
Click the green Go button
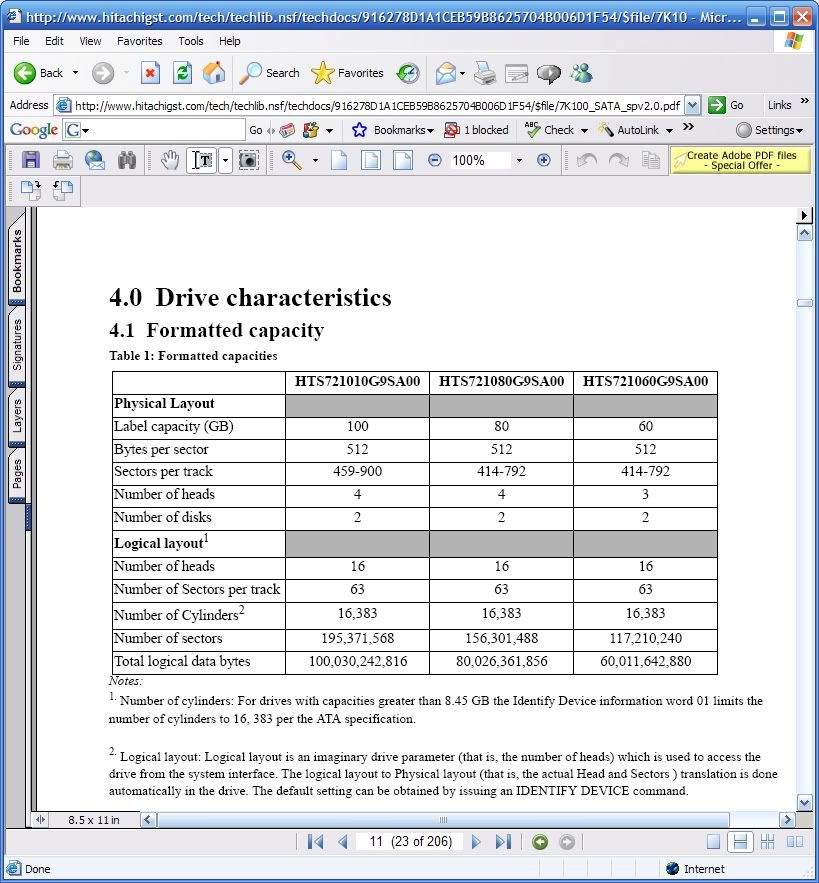pos(726,105)
